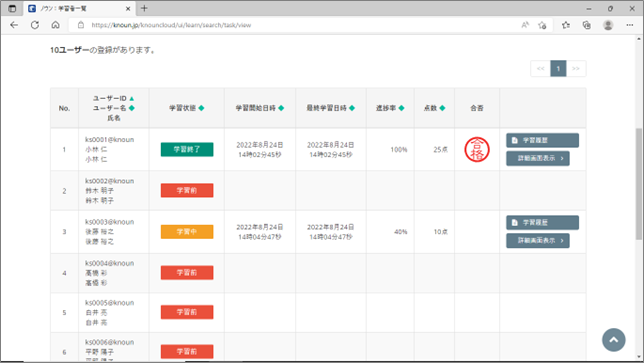644x363 pixels.
Task: Go to next page with >> button
Action: [x=576, y=69]
